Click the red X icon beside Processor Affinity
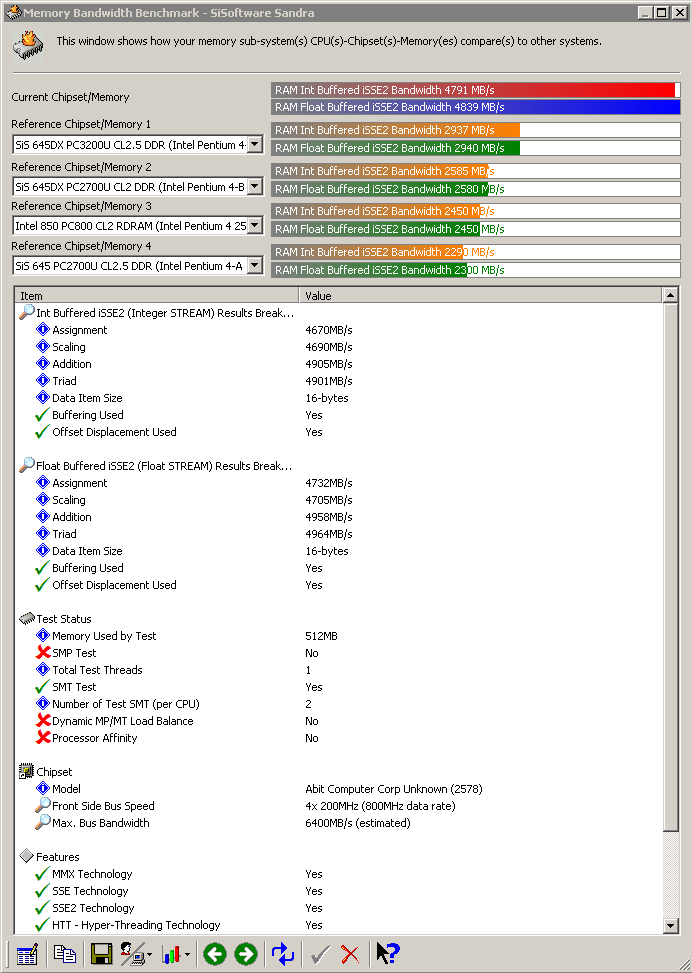Screen dimensions: 692x973 pos(43,738)
